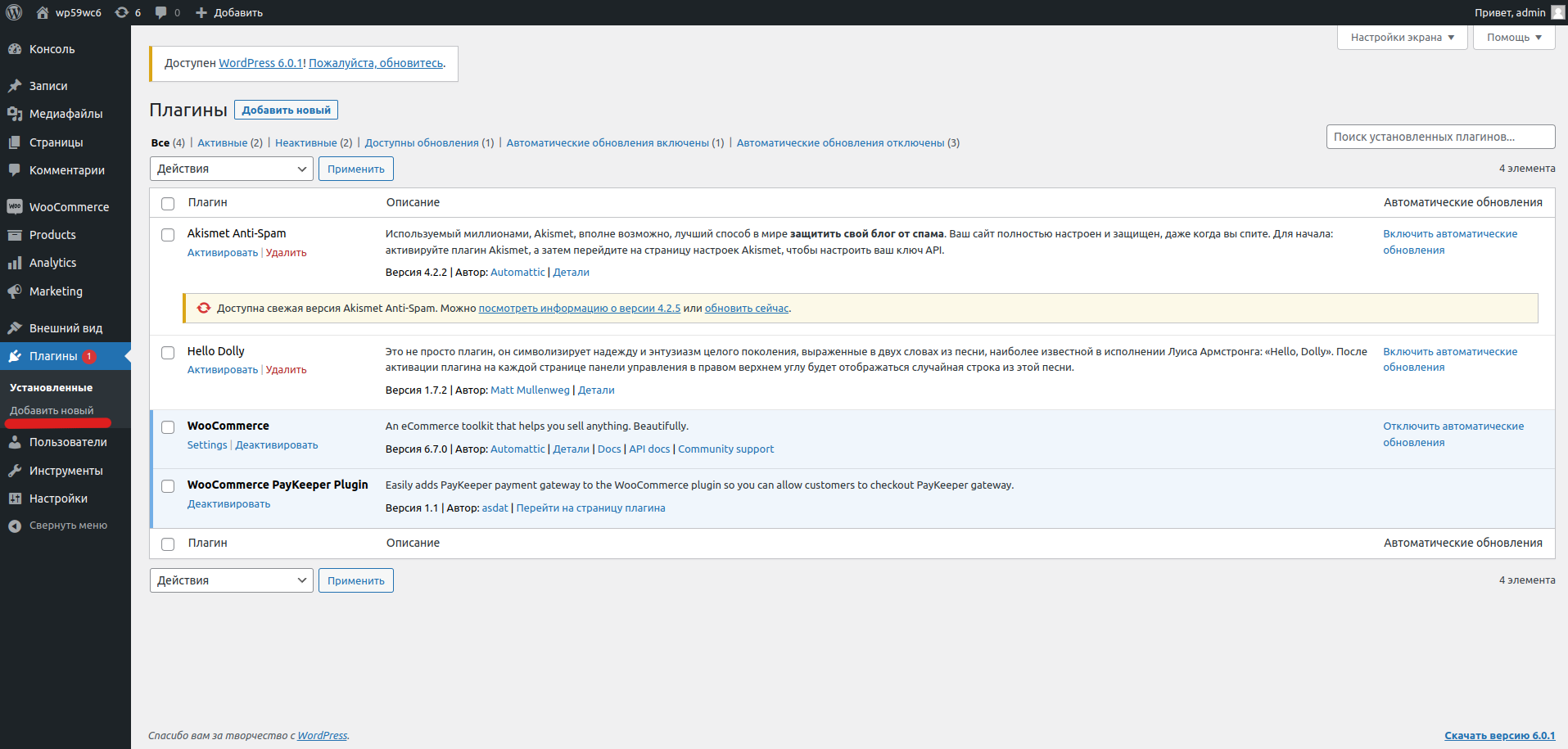Tick the Hello Dolly plugin checkbox
1568x749 pixels.
168,353
